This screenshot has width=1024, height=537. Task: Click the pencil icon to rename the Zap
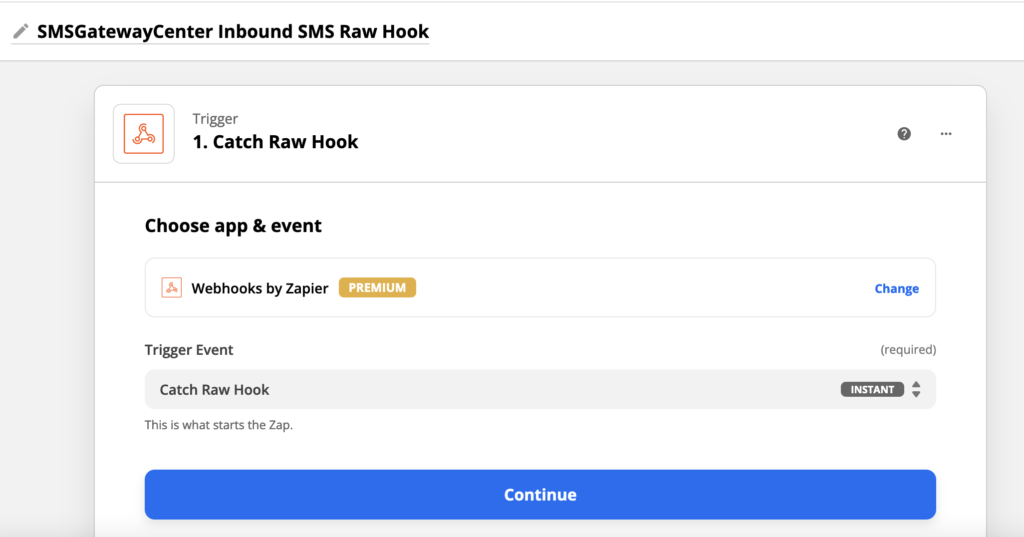click(20, 32)
